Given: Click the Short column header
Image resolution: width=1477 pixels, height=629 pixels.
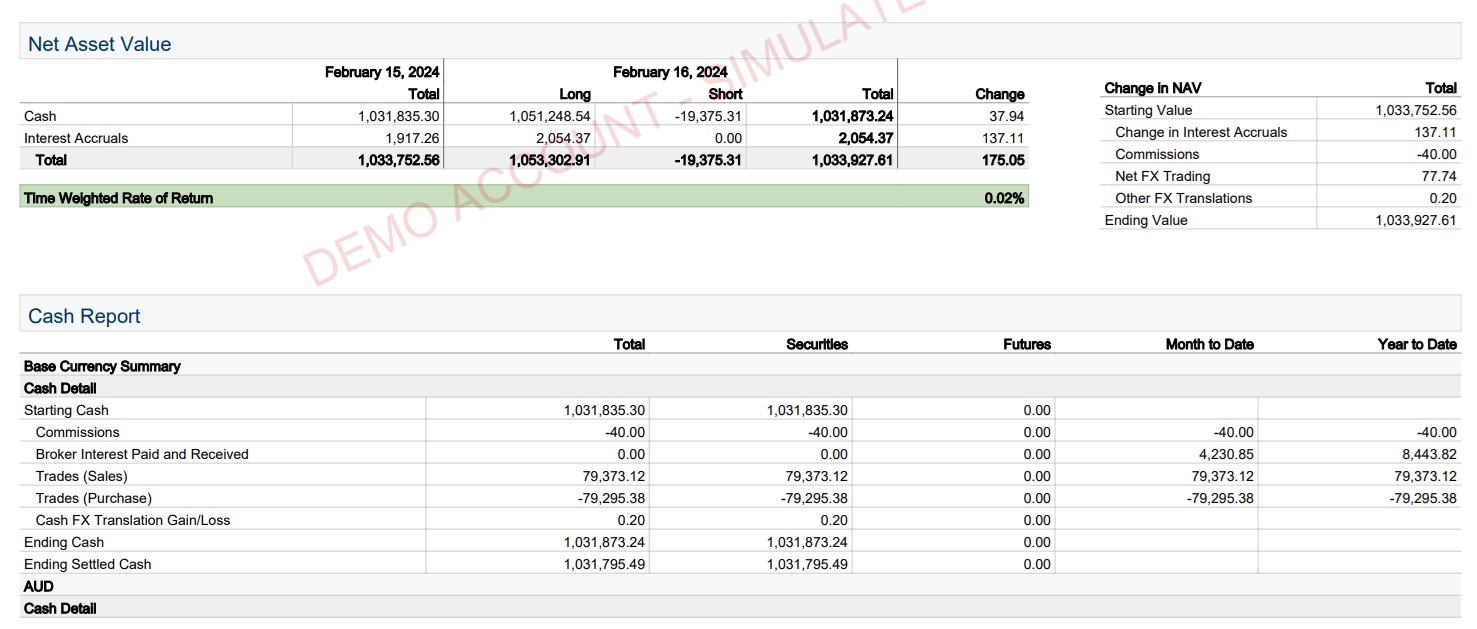Looking at the screenshot, I should click(x=725, y=94).
